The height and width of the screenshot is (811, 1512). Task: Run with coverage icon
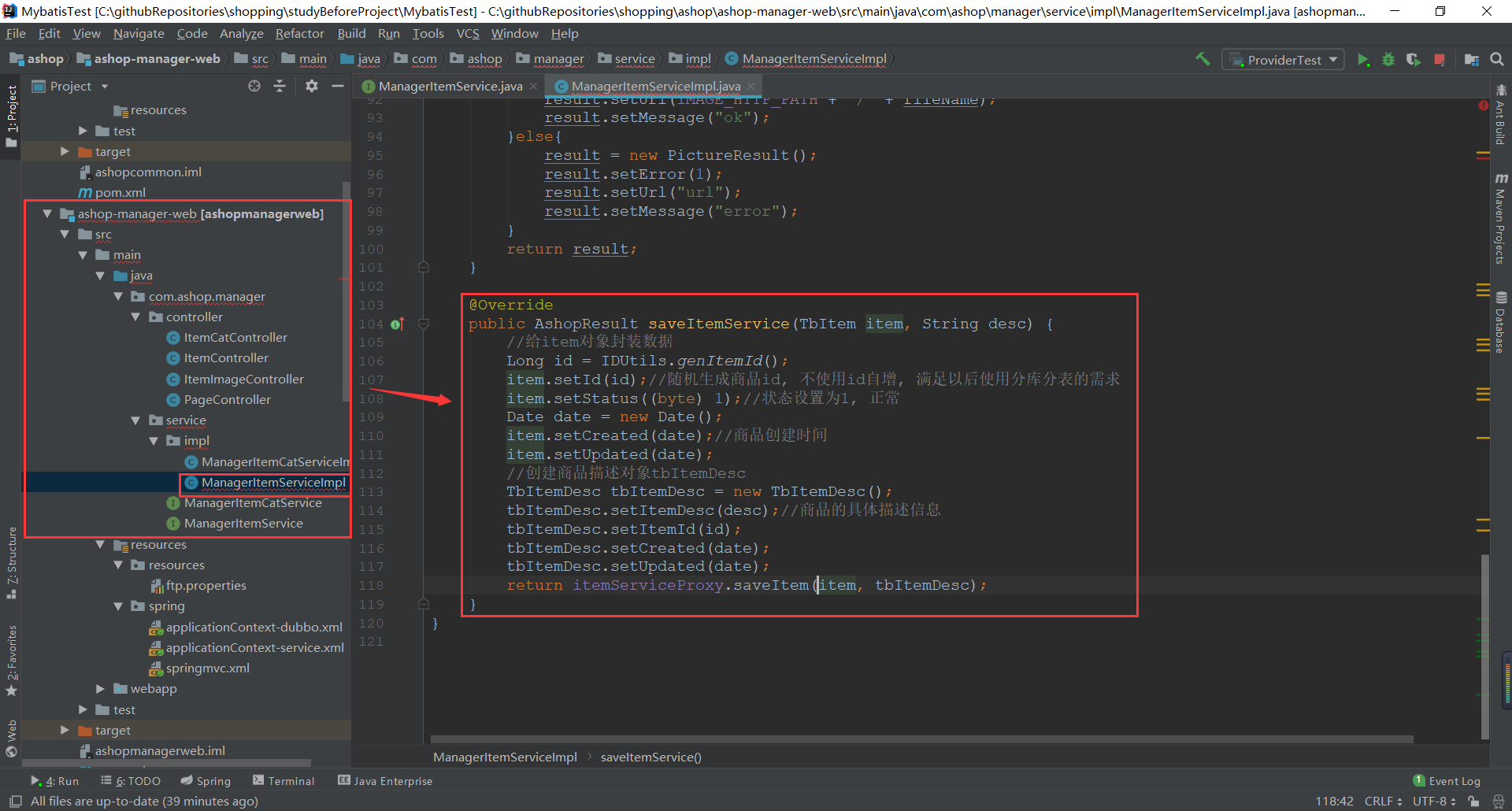1414,60
